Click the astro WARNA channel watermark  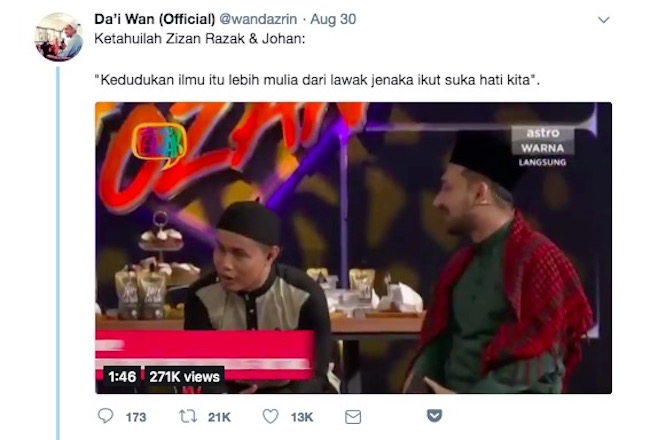point(543,146)
